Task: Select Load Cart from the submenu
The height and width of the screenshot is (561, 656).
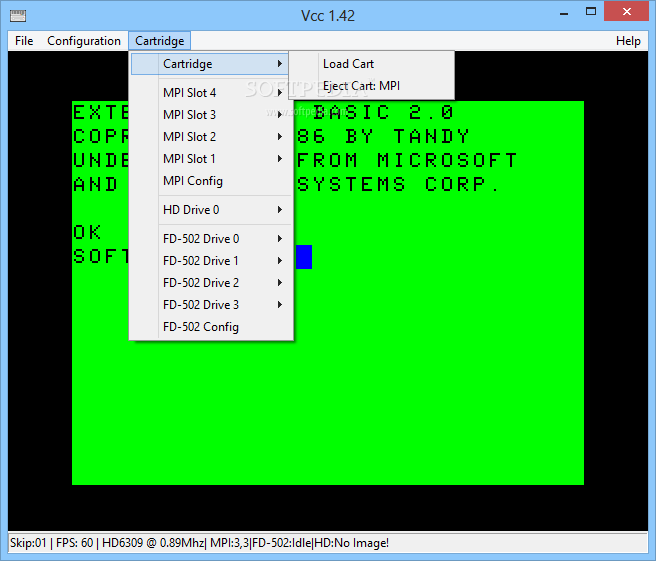Action: pyautogui.click(x=372, y=64)
